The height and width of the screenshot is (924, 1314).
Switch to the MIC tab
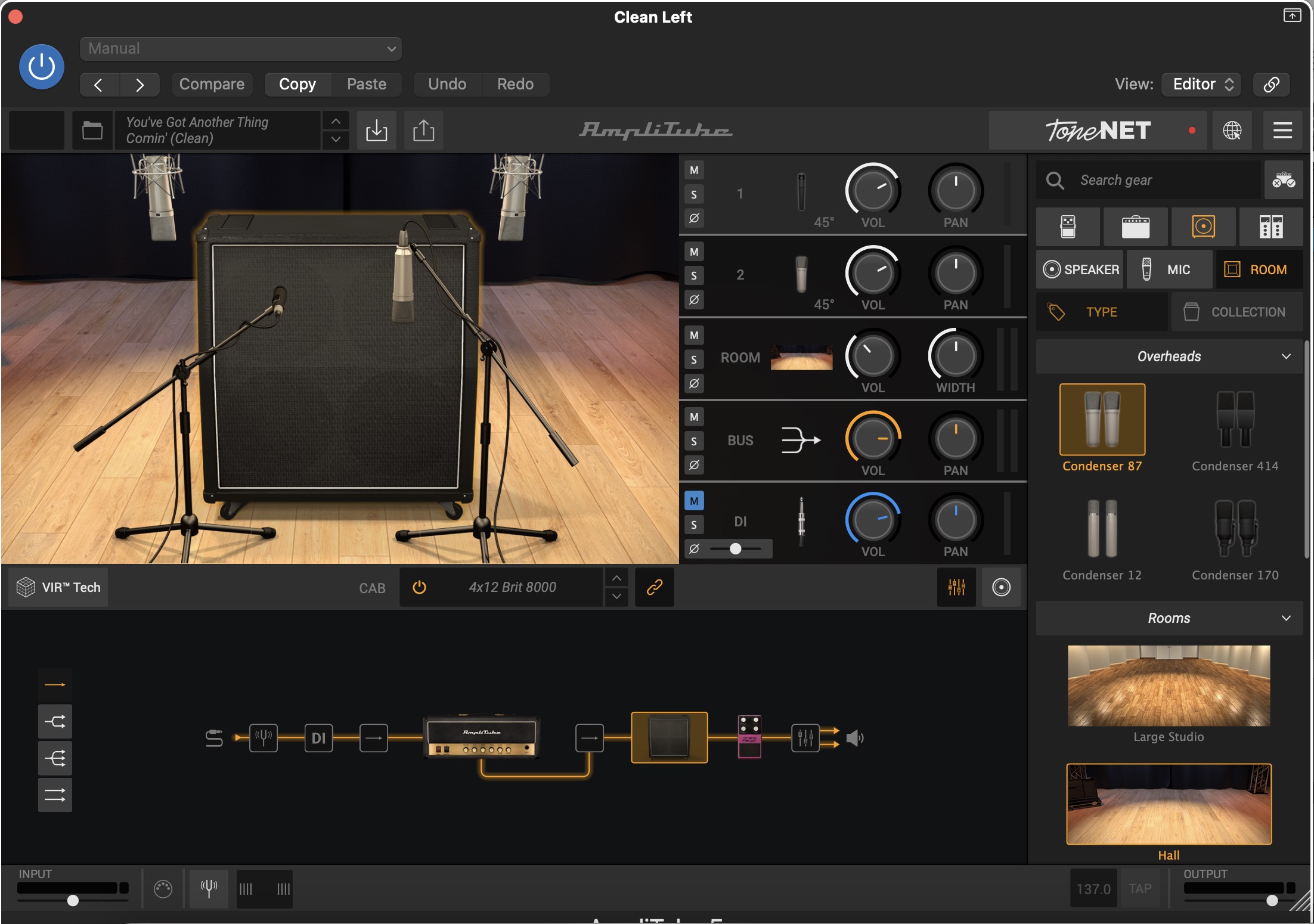click(1167, 269)
